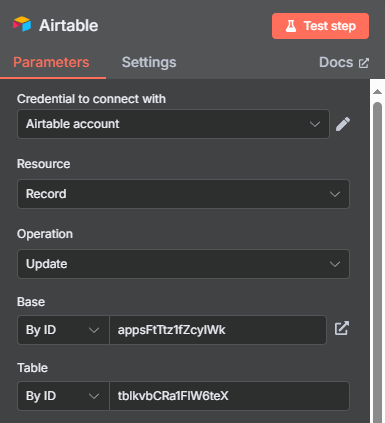The width and height of the screenshot is (385, 423).
Task: Click the Table ID input field
Action: coord(230,396)
